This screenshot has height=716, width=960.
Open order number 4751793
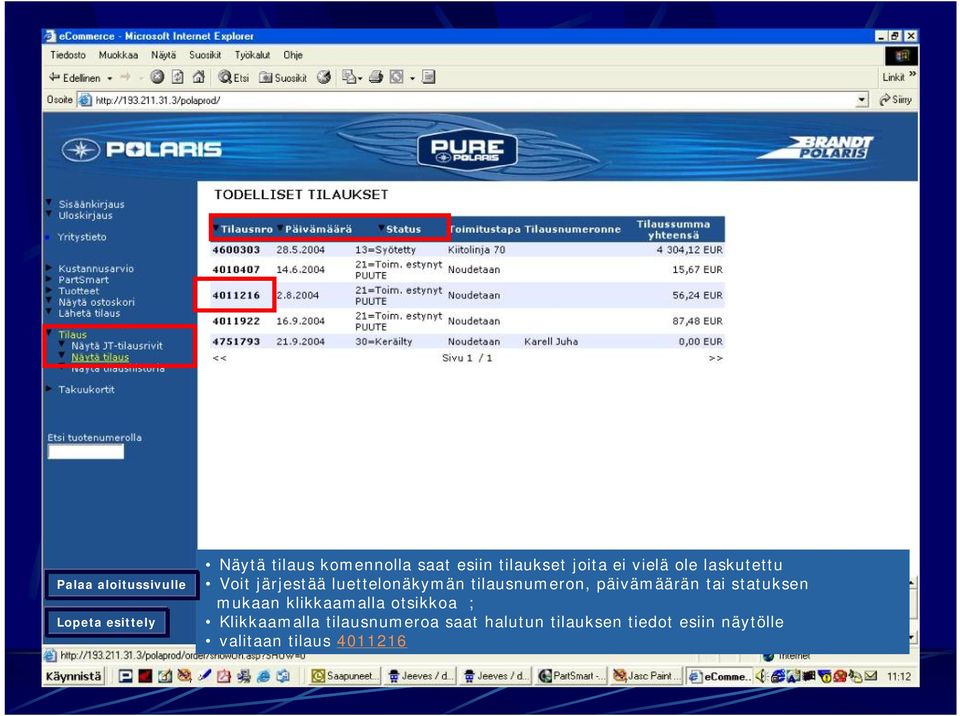(236, 342)
